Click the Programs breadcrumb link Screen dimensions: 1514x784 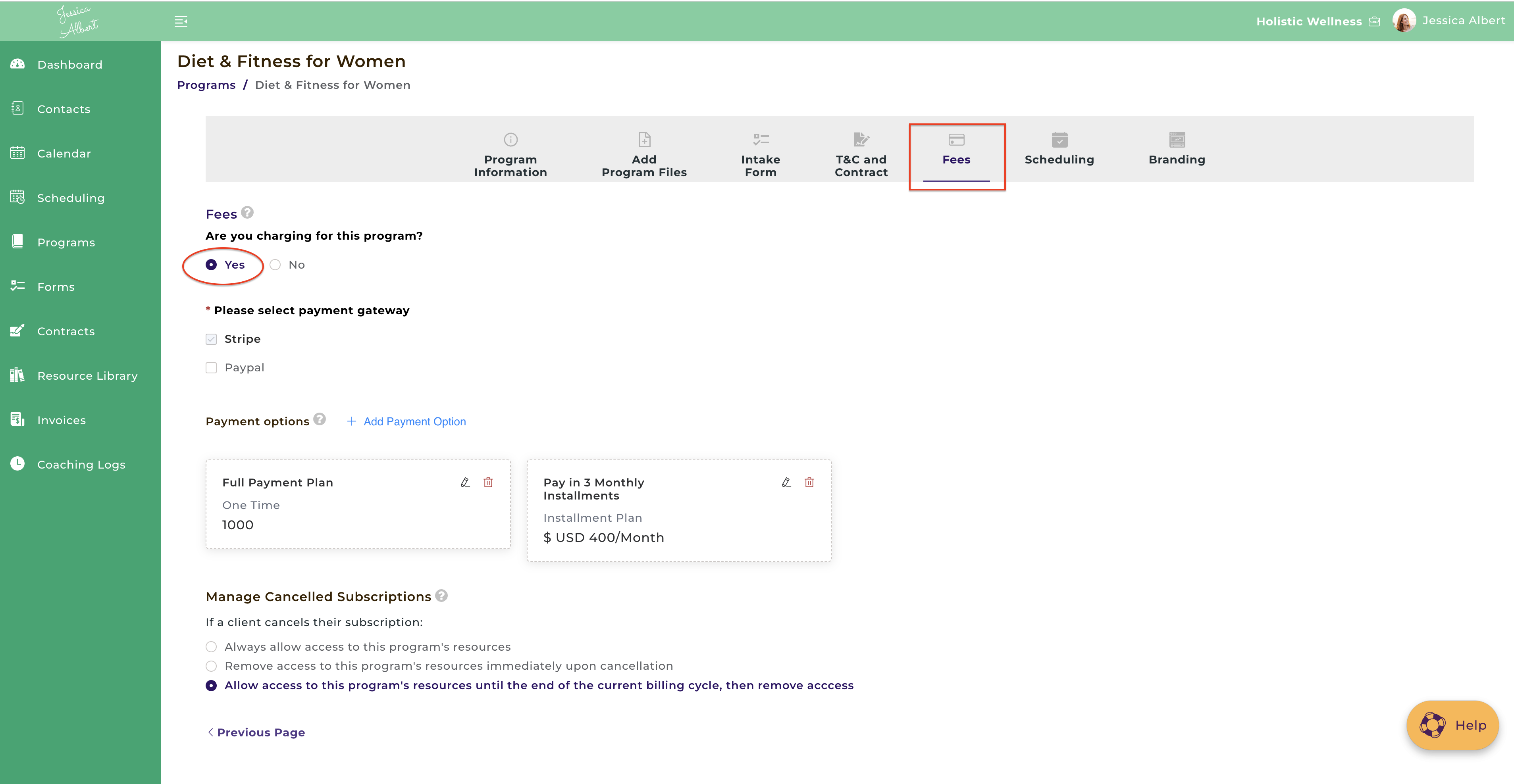coord(206,85)
